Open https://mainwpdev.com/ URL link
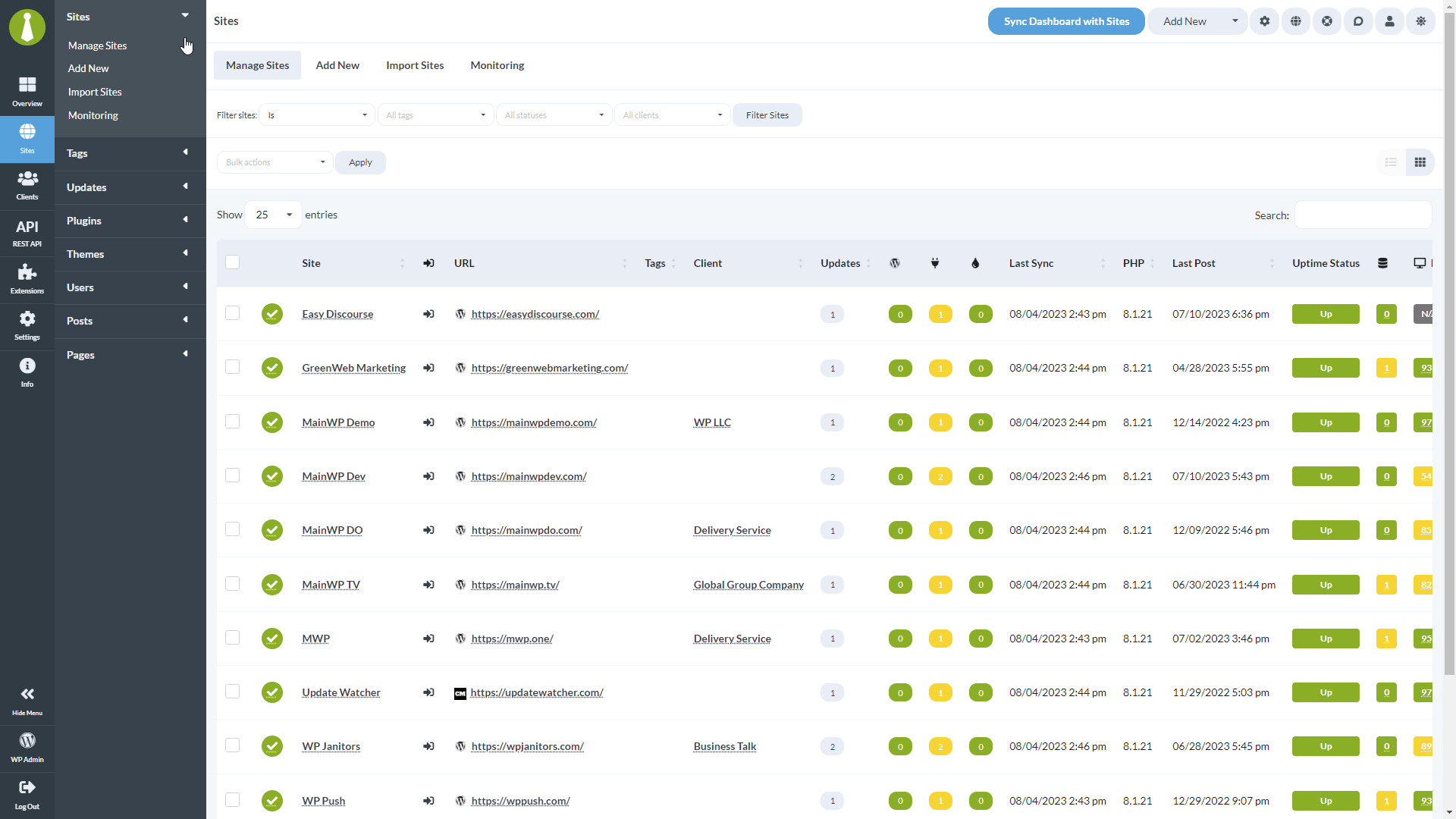 coord(529,476)
